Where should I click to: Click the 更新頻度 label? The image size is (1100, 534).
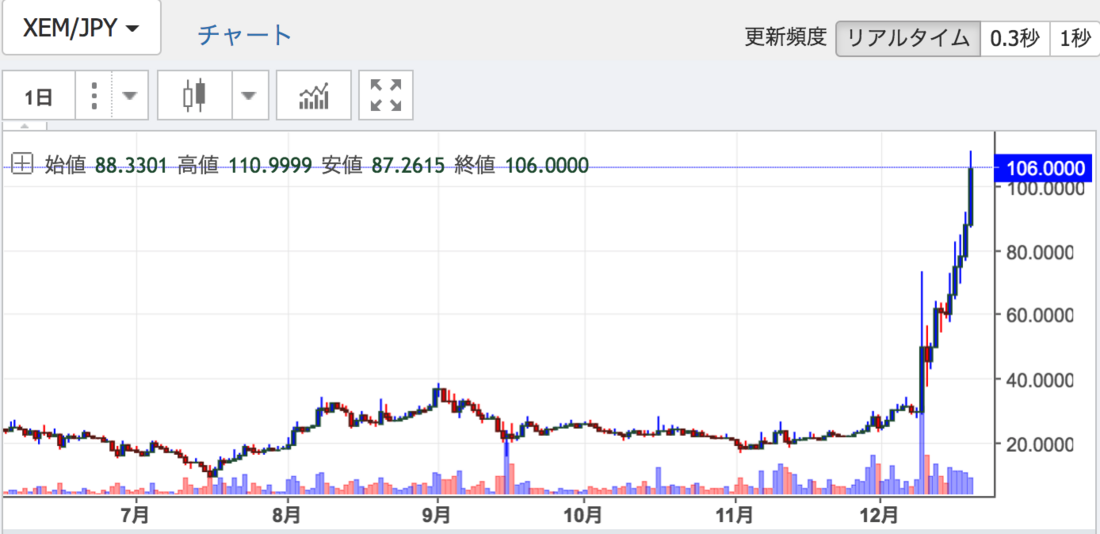pos(786,37)
